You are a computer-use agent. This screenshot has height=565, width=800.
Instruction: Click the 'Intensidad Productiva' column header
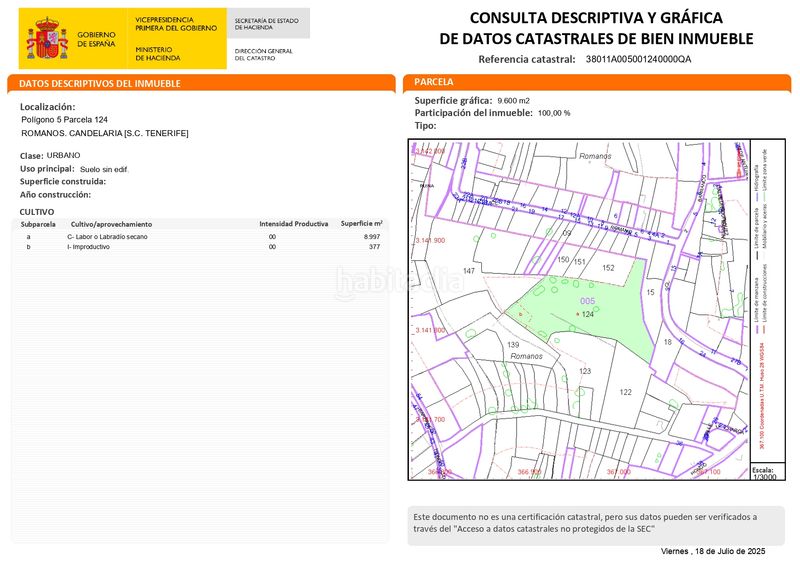tap(294, 224)
